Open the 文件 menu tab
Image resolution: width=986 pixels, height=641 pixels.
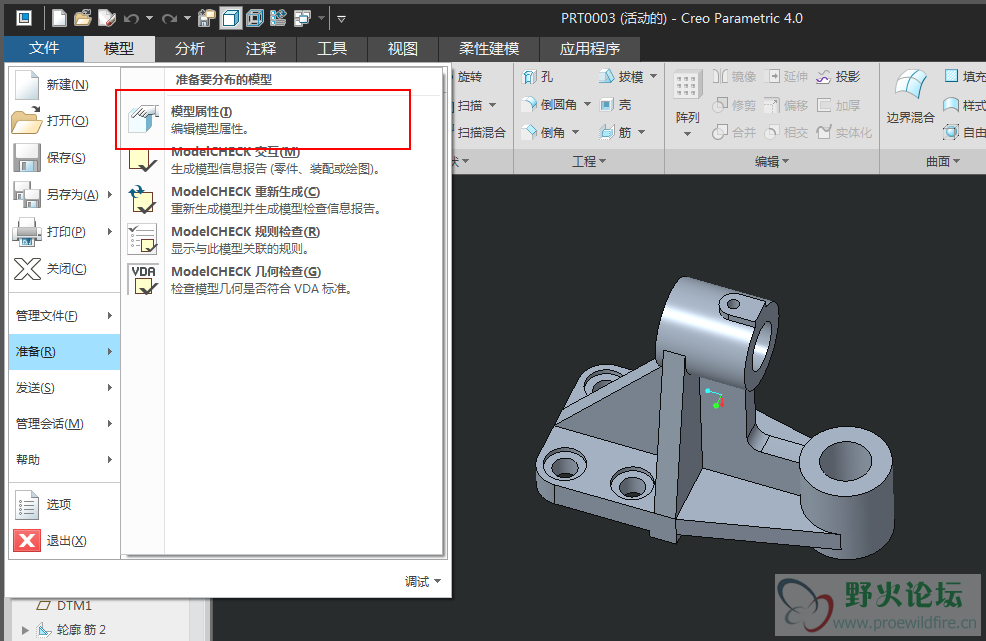pyautogui.click(x=44, y=48)
